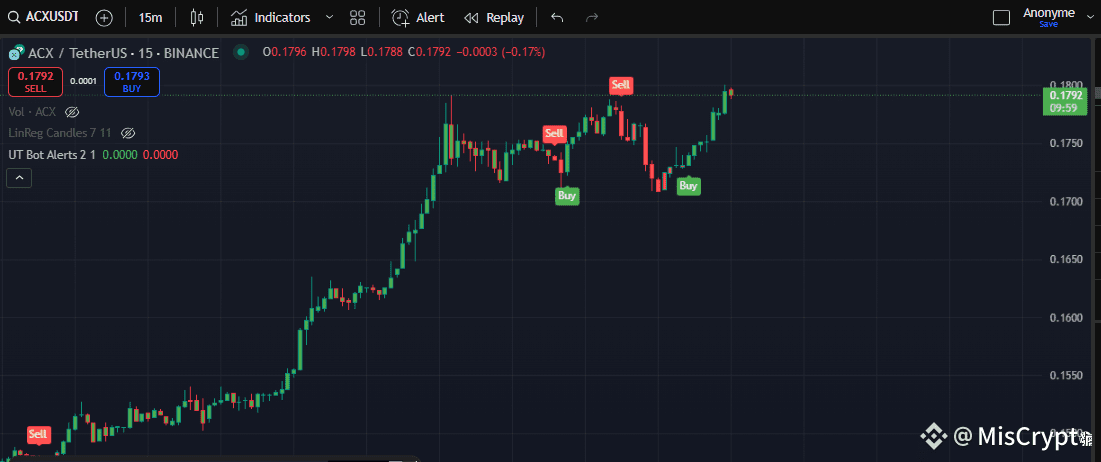Create a new Alert
1101x462 pixels.
point(418,18)
